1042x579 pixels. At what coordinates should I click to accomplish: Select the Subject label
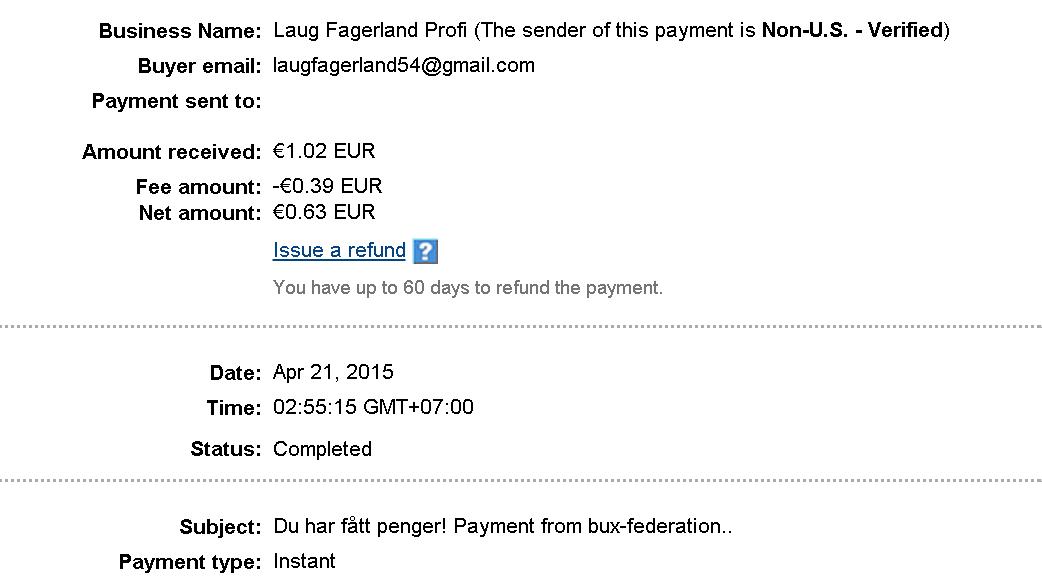coord(220,527)
